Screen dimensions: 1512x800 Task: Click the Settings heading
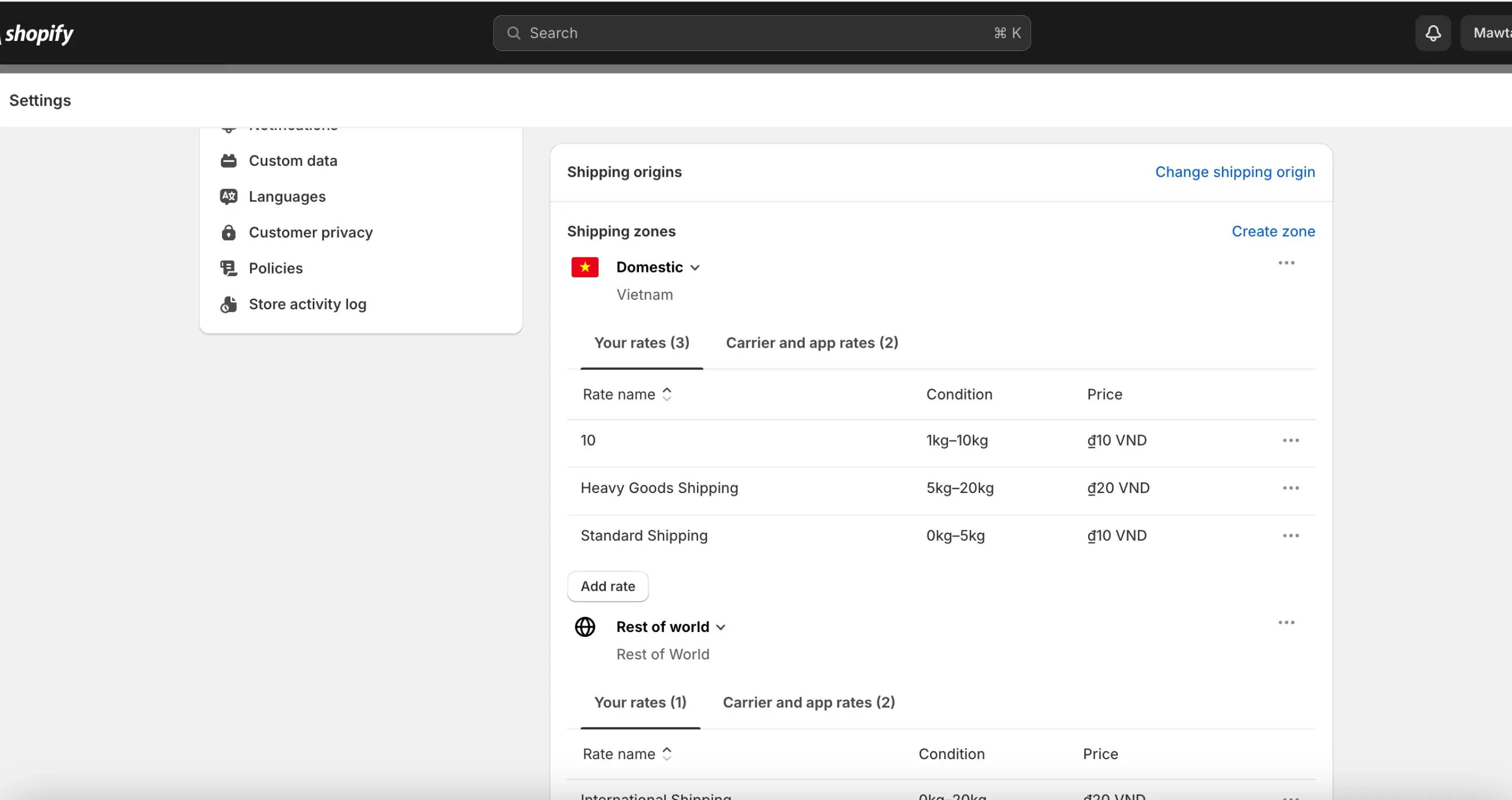40,100
